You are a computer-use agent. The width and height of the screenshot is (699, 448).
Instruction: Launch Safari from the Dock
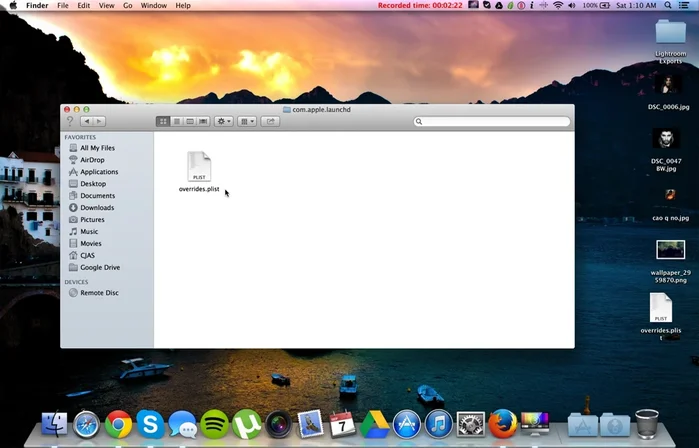coord(86,424)
